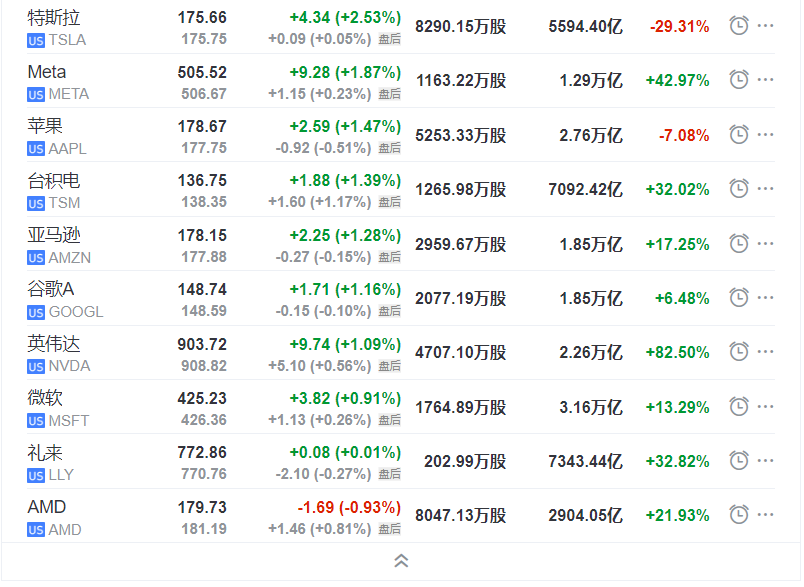
Task: Set a price alert for Tesla
Action: pyautogui.click(x=738, y=26)
